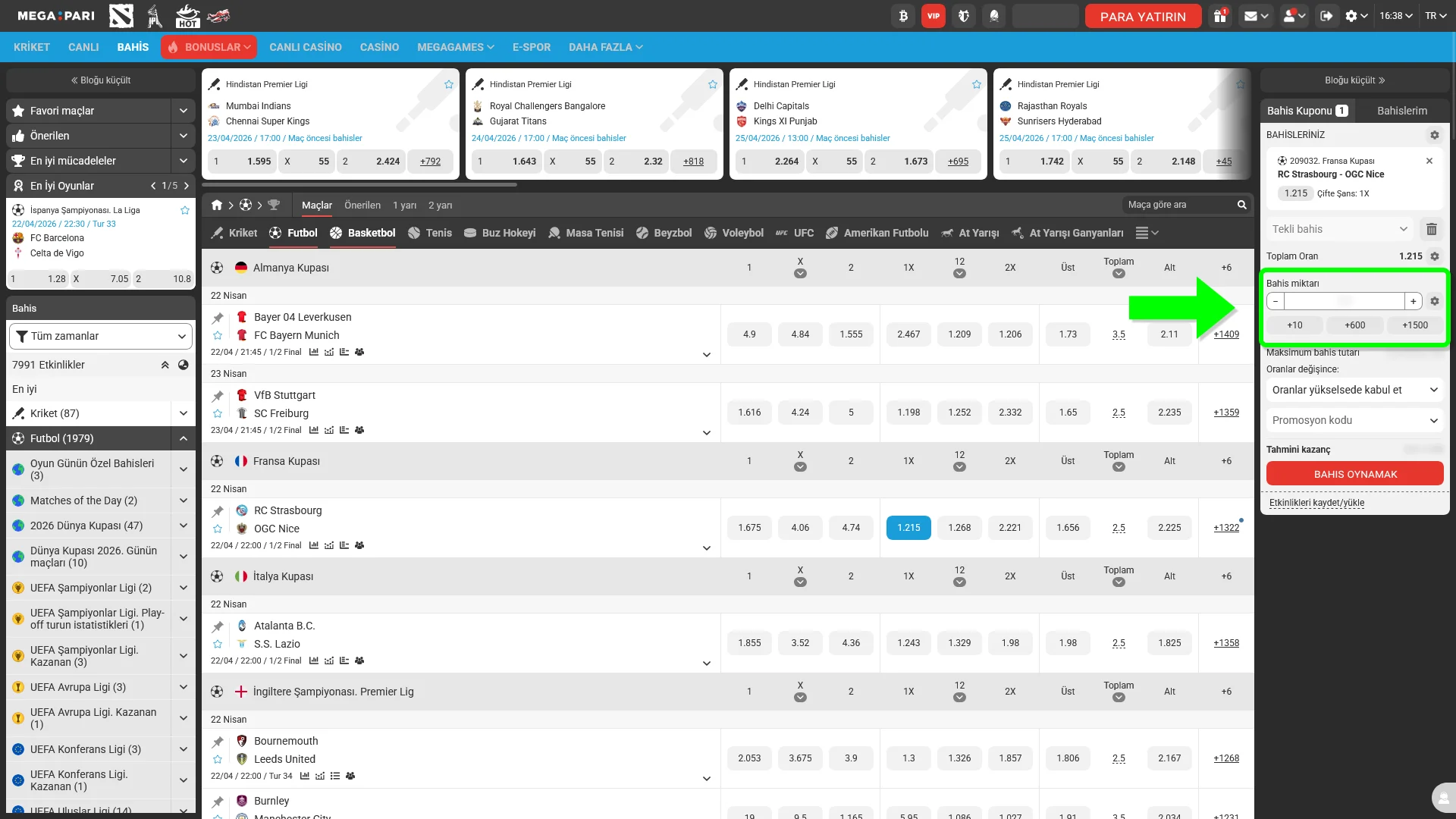1456x819 pixels.
Task: Open the bet slip settings gear
Action: (1435, 135)
